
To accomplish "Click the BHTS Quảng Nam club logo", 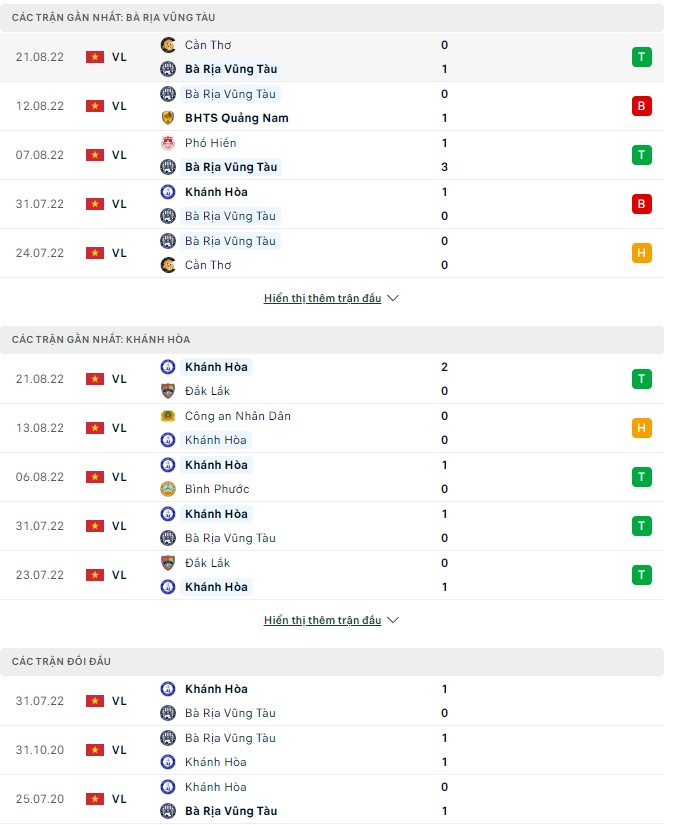I will [168, 118].
